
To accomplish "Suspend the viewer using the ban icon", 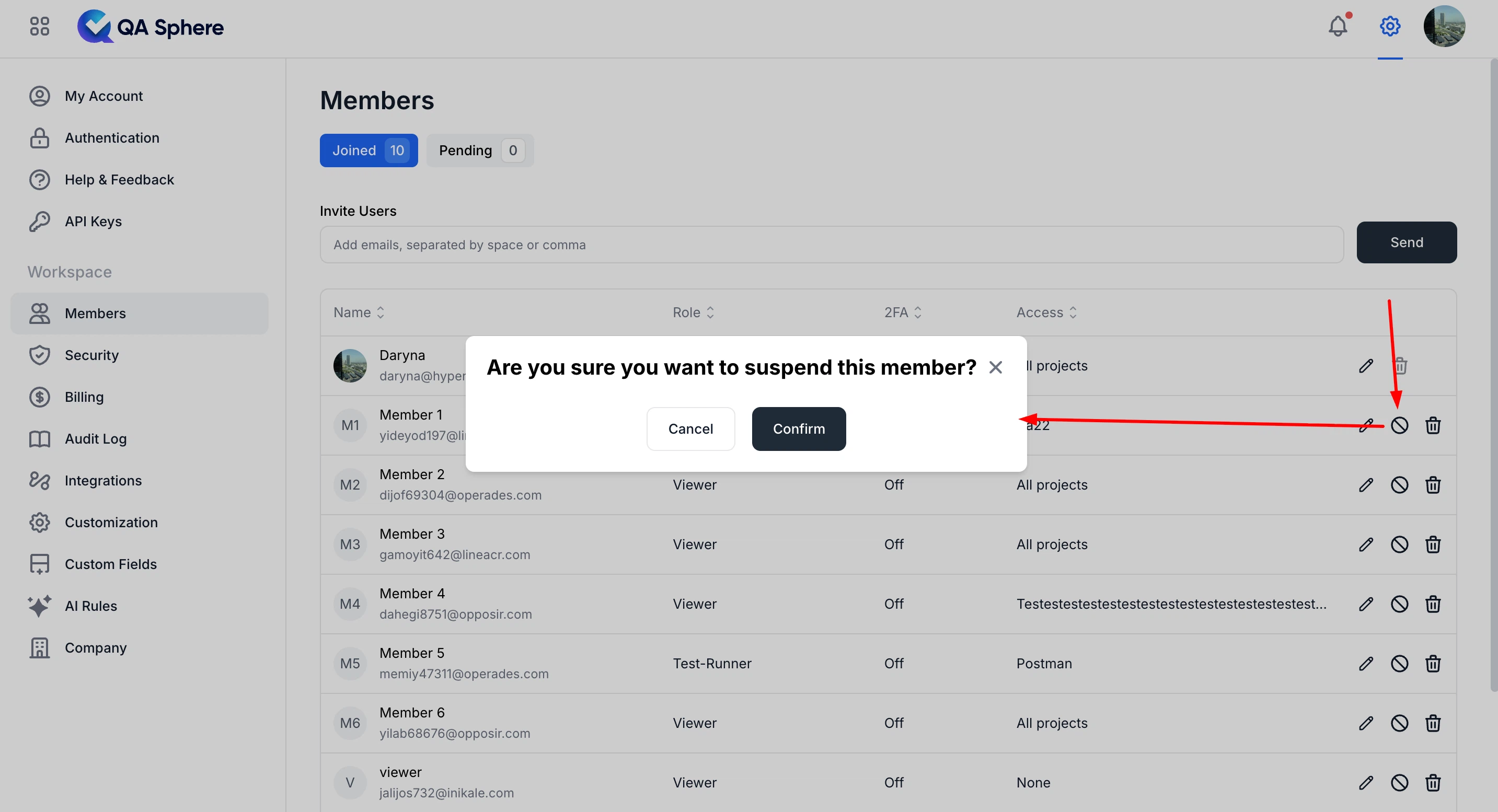I will coord(1400,782).
